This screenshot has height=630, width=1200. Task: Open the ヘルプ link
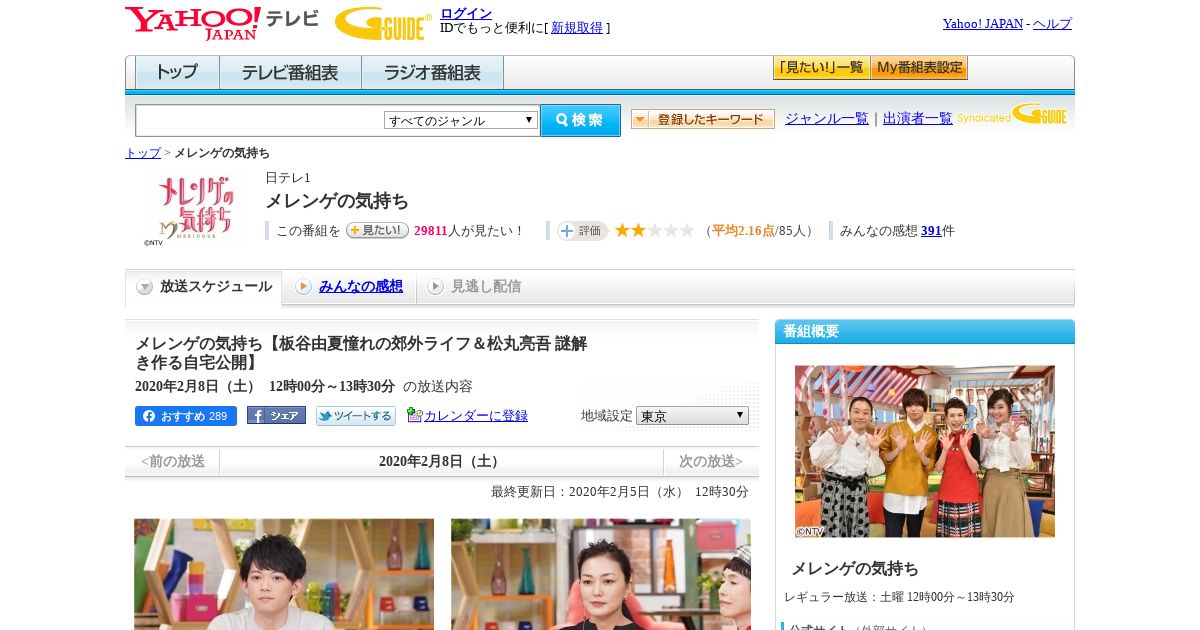click(1052, 23)
